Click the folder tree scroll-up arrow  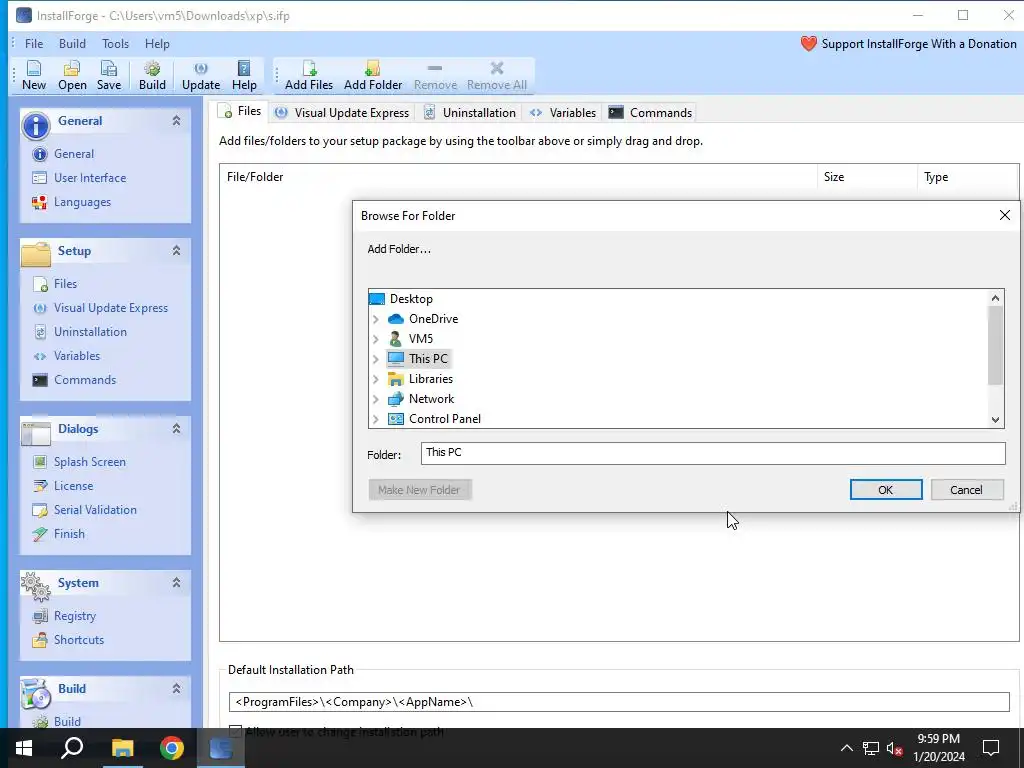click(x=995, y=298)
